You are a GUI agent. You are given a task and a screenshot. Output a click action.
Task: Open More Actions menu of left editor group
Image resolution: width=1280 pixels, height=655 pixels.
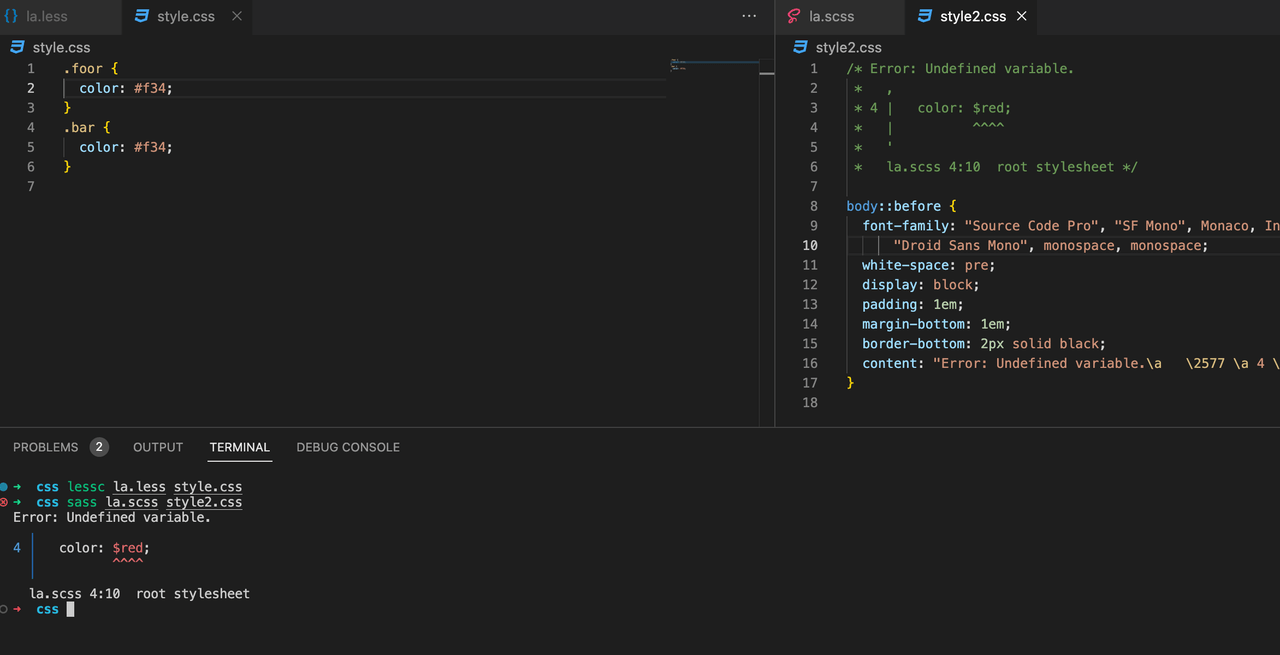749,16
